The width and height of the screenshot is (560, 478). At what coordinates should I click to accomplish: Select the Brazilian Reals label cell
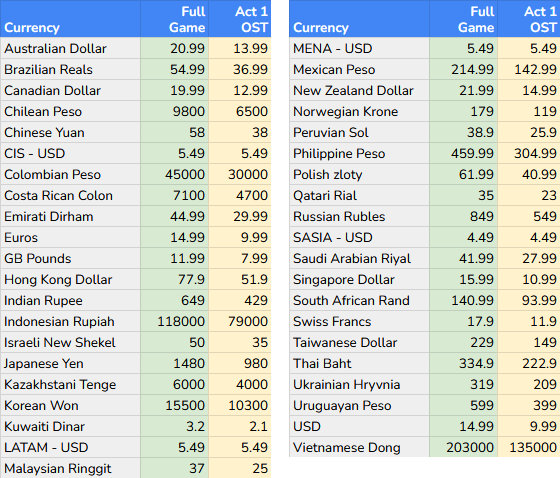coord(70,69)
